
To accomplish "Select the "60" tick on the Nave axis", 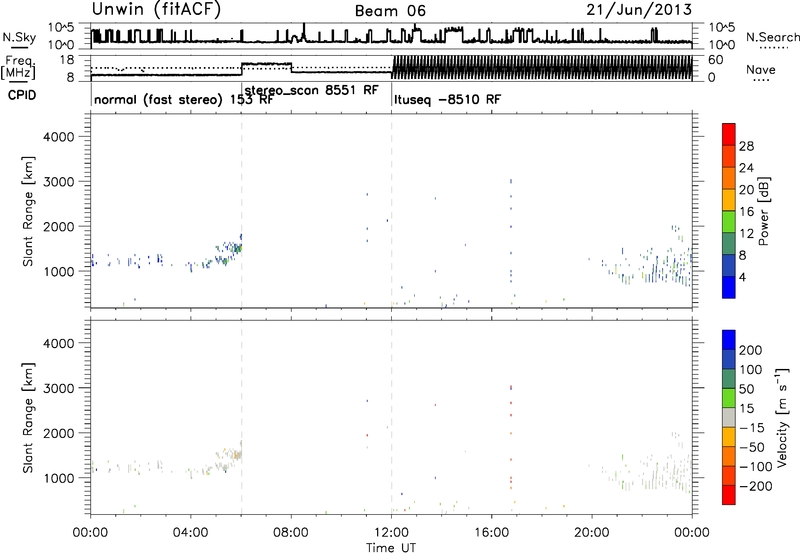I will click(x=715, y=60).
